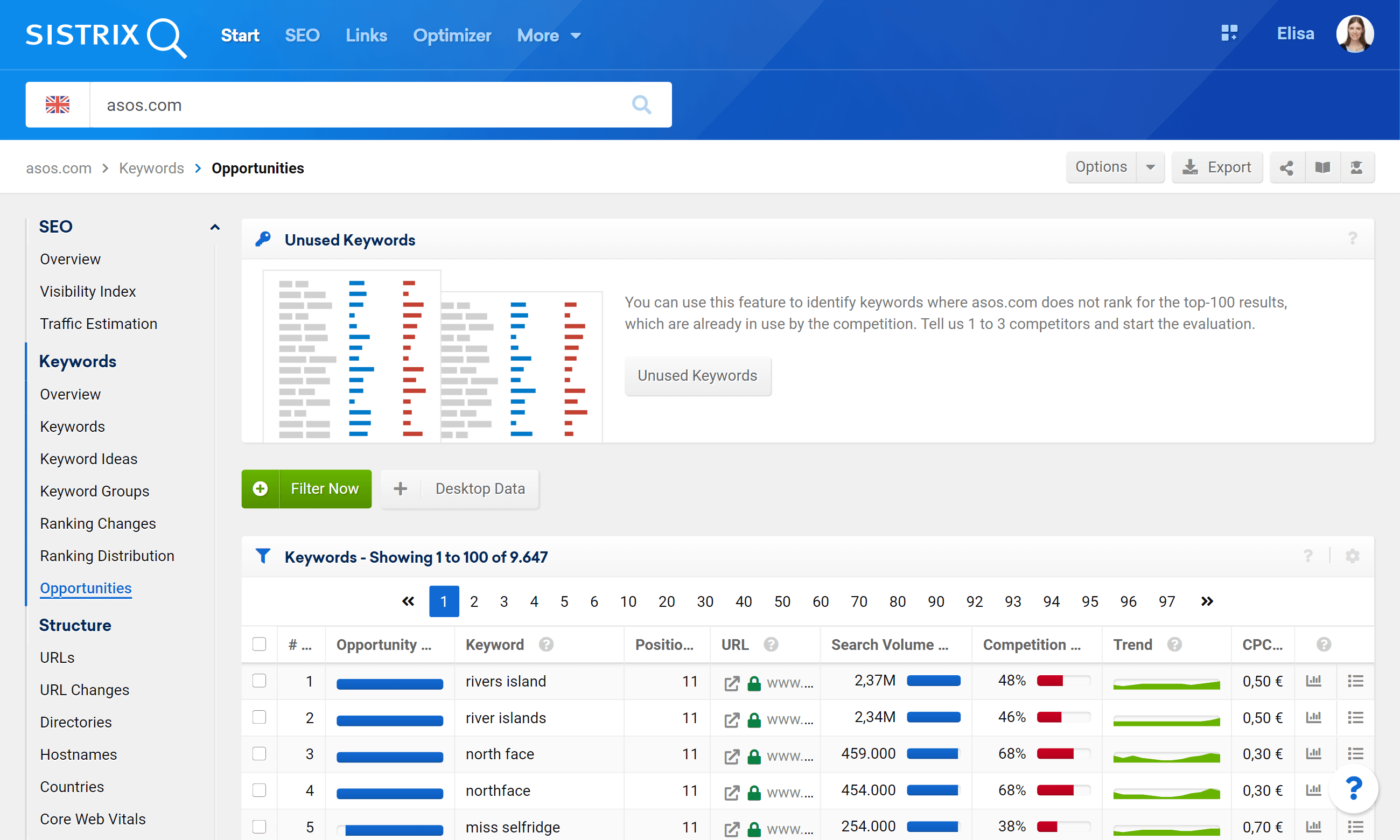Open external URL for miss selfridge
The height and width of the screenshot is (840, 1400).
point(732,829)
